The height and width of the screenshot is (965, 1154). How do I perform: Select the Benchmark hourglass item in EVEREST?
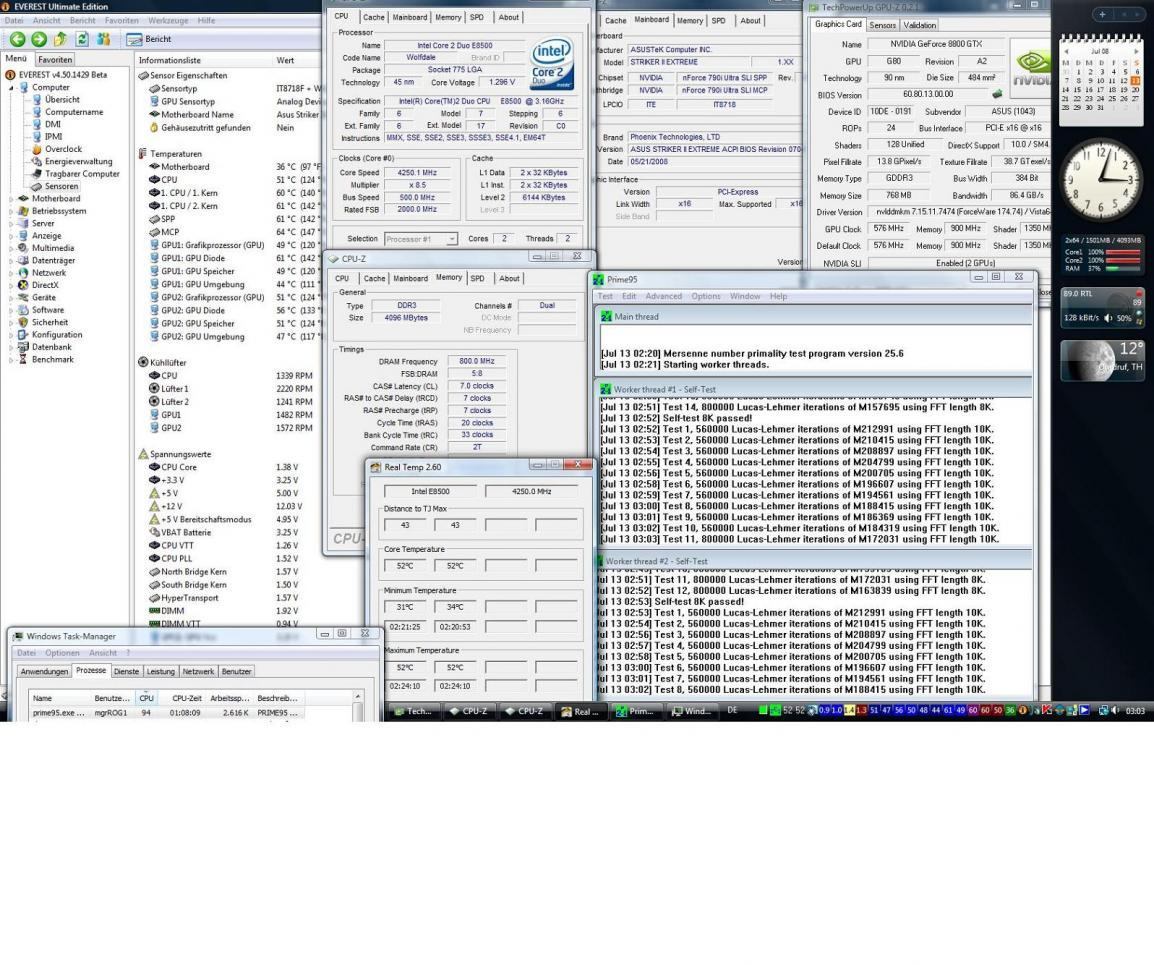(46, 359)
